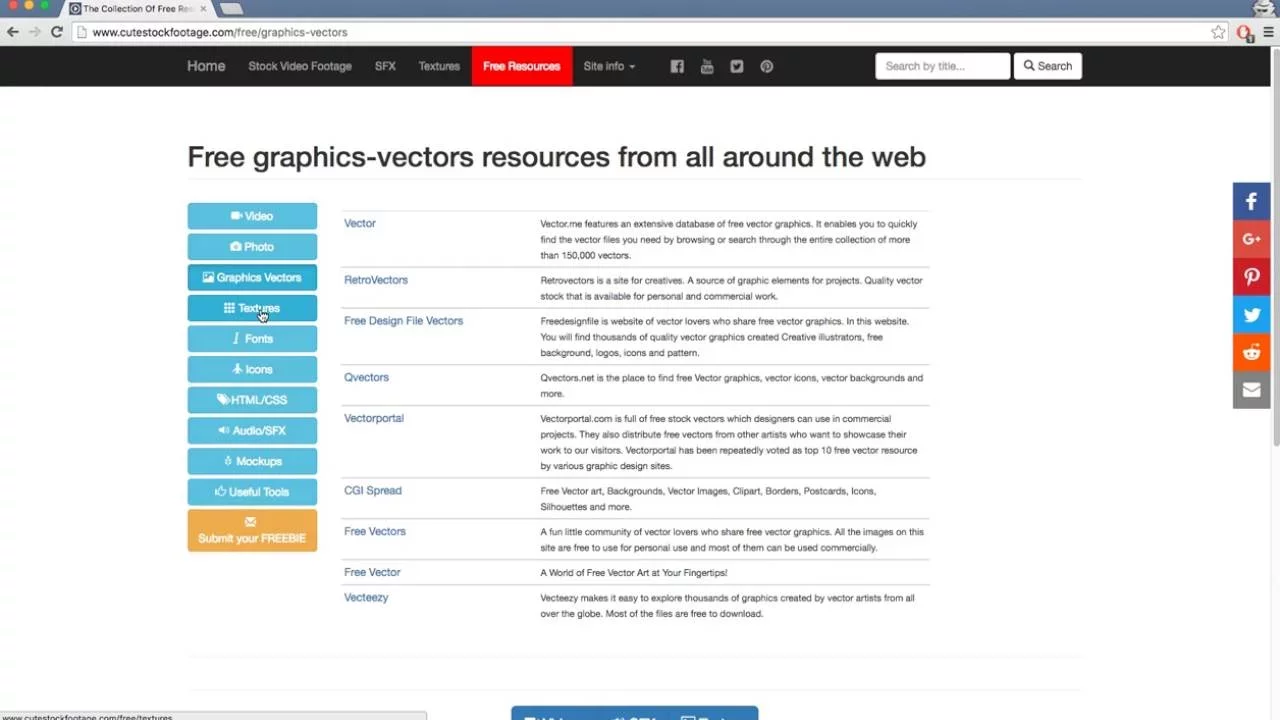Share on Twitter from the side share bar
1280x720 pixels.
[1251, 315]
